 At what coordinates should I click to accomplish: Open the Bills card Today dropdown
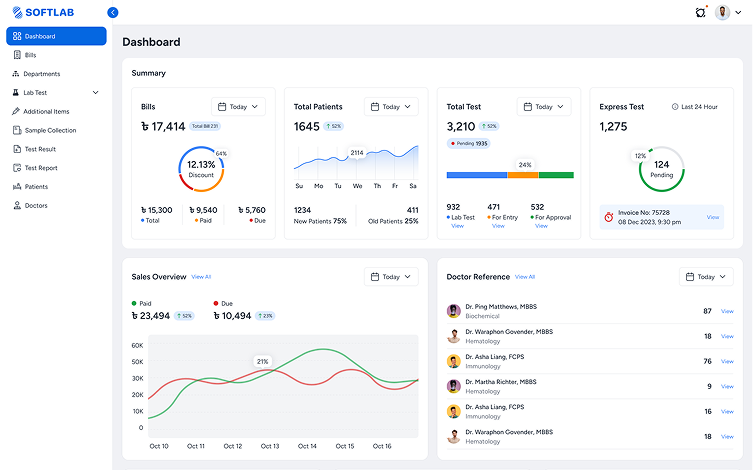[x=238, y=107]
